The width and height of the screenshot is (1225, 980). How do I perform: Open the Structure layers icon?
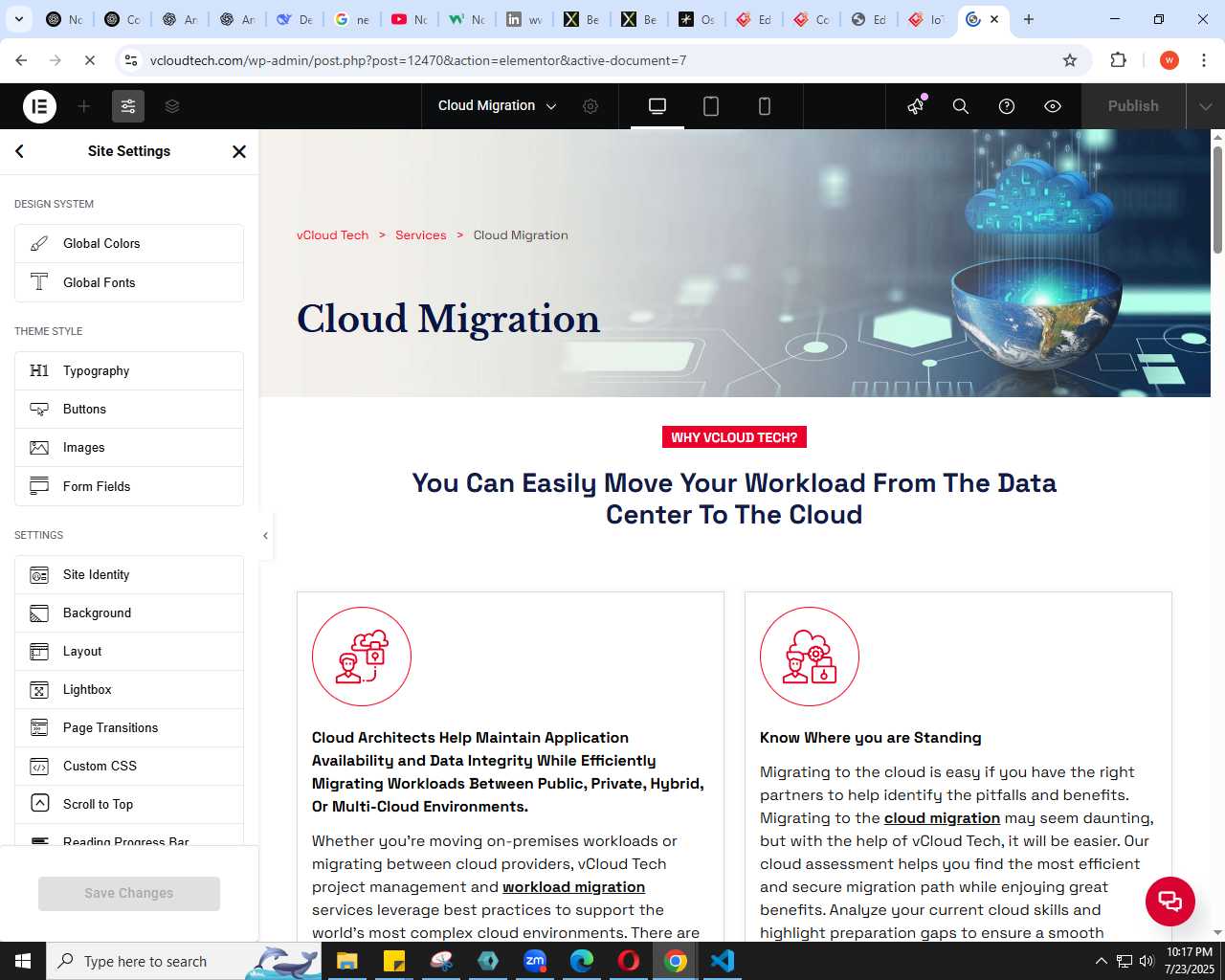point(172,106)
